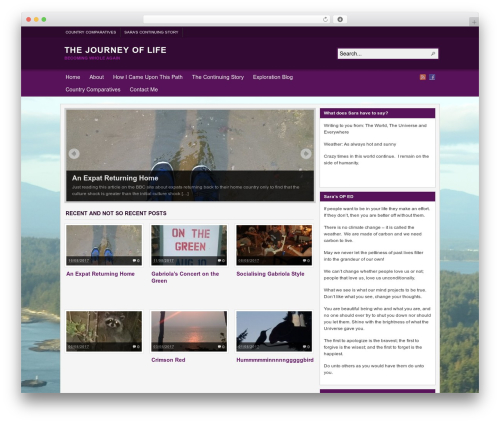Open Gabriola's Concert on the Green post
The height and width of the screenshot is (423, 500).
pyautogui.click(x=185, y=277)
